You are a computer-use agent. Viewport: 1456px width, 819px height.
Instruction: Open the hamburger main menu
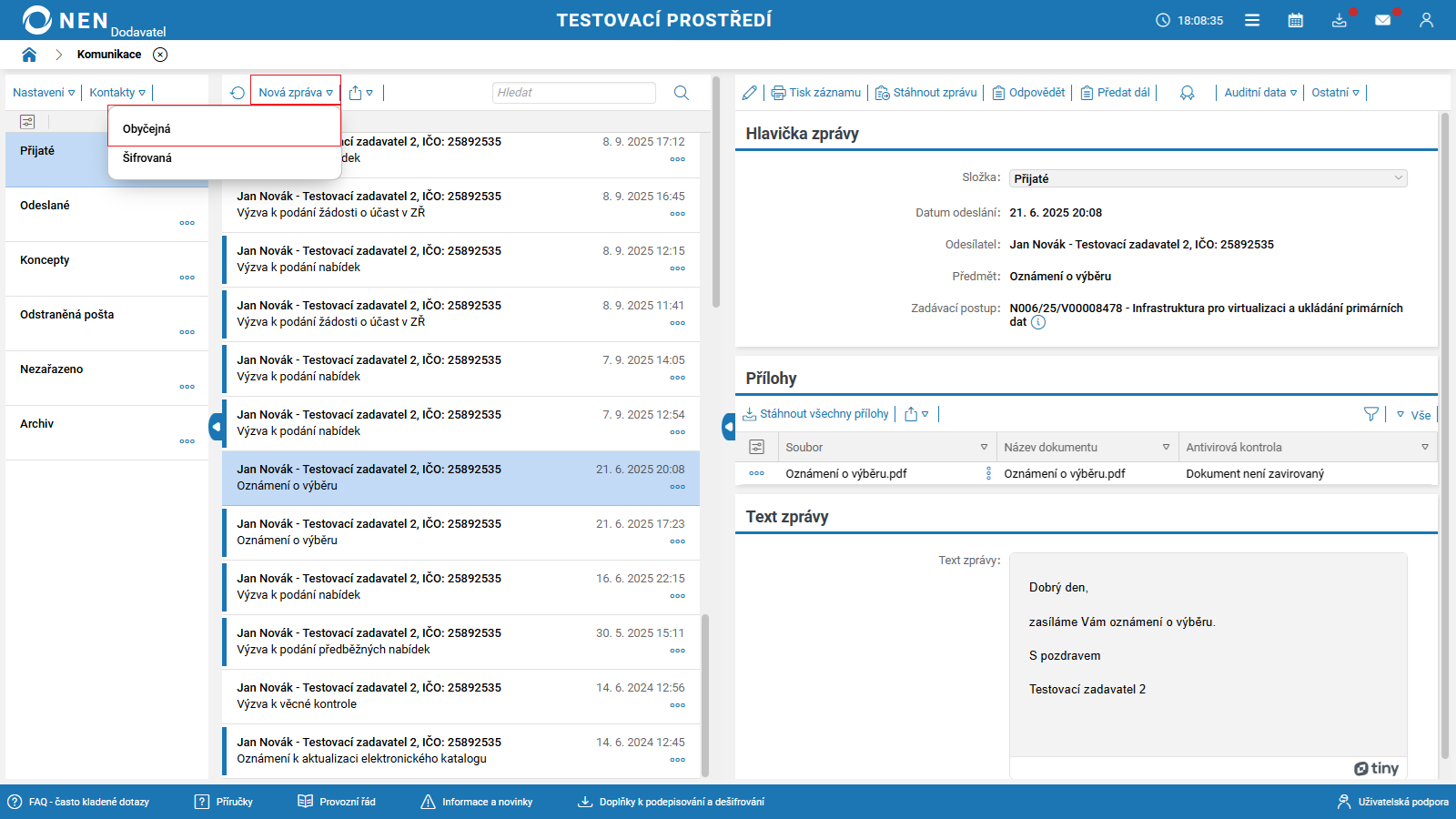[x=1252, y=20]
